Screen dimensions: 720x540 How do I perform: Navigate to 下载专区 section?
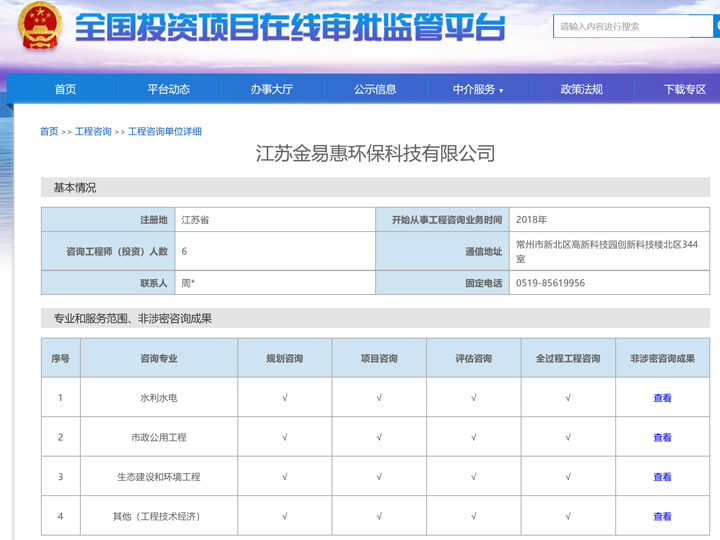(x=684, y=89)
